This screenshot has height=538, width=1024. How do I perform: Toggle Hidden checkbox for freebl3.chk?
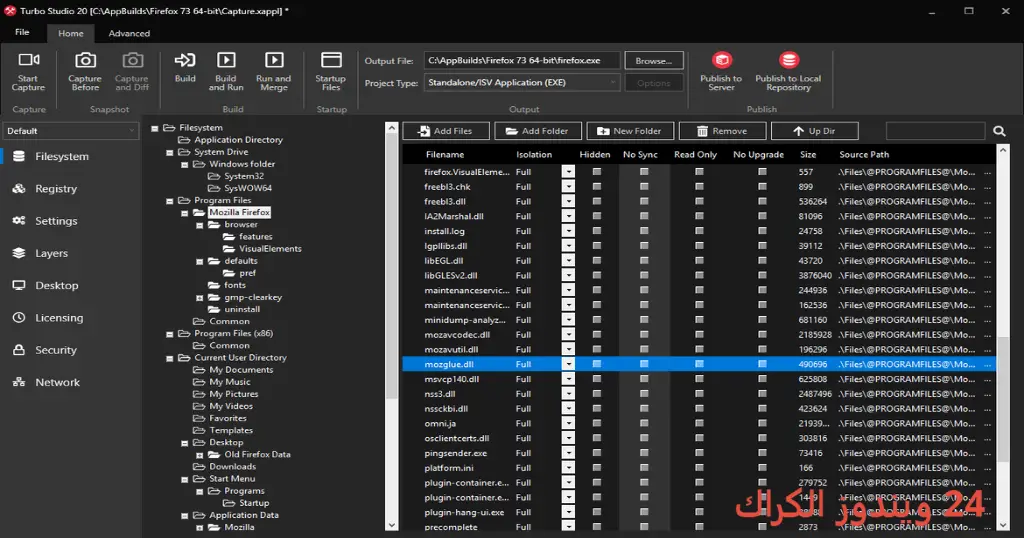tap(596, 187)
